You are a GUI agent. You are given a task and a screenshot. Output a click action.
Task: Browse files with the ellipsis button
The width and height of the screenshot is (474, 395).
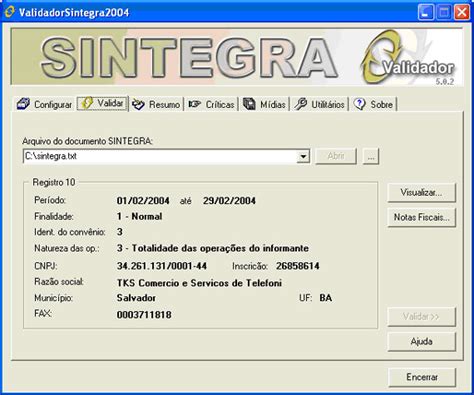coord(371,156)
